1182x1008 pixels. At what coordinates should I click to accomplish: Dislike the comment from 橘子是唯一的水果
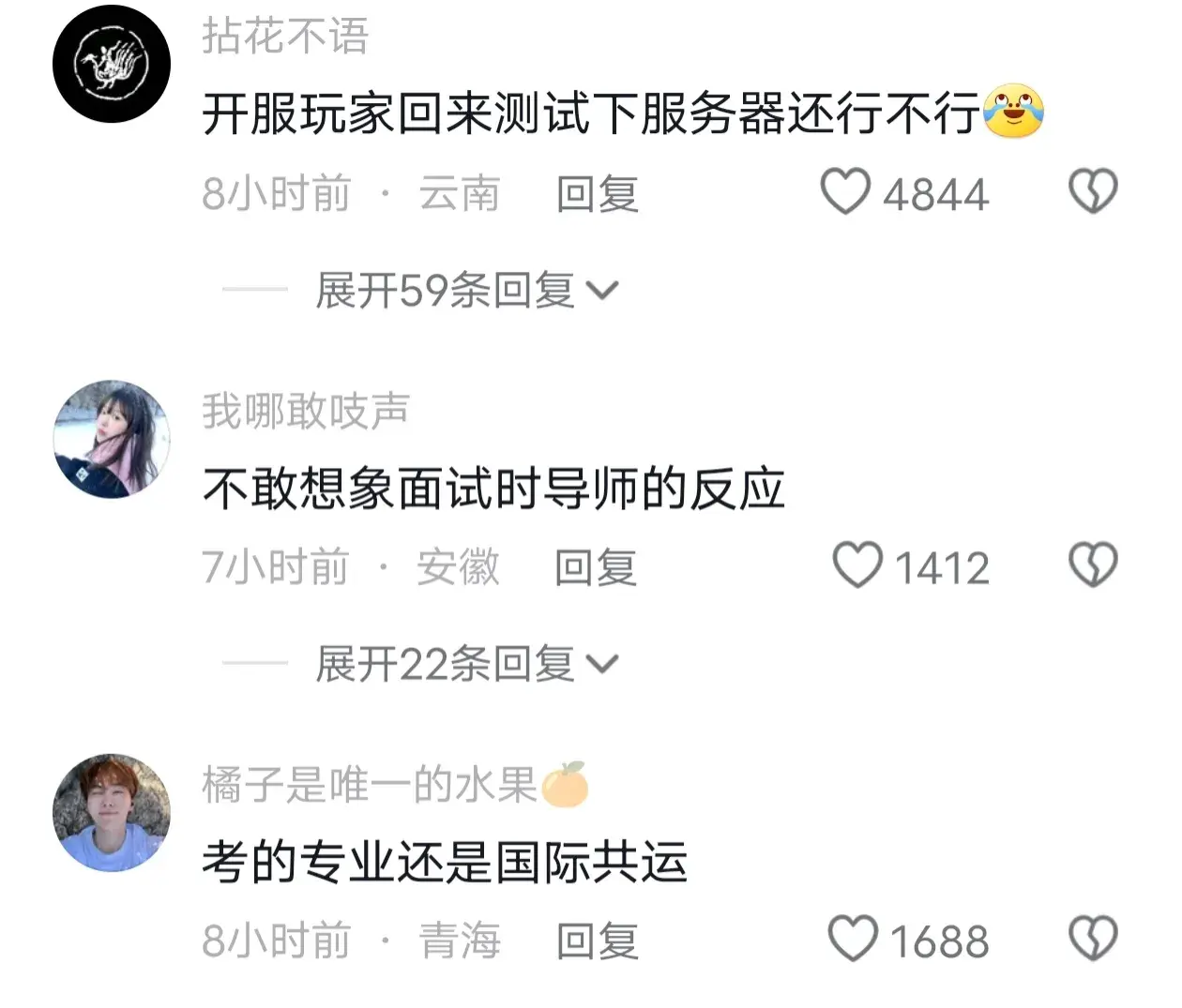click(1094, 939)
